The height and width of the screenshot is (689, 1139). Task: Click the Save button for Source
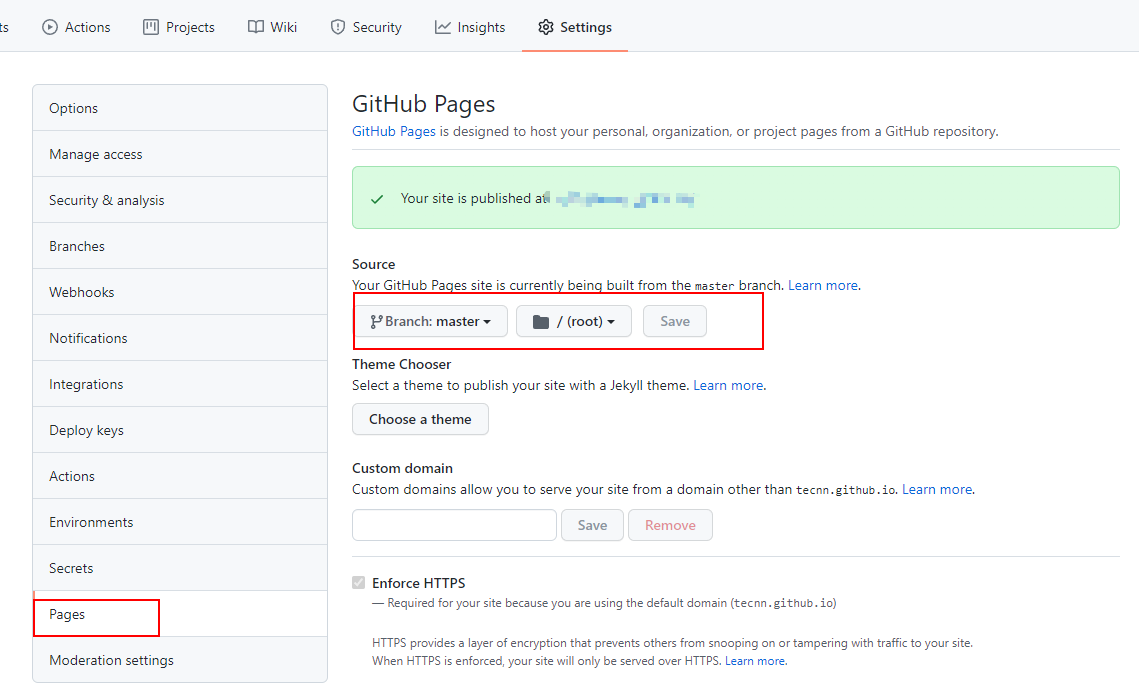(x=675, y=322)
